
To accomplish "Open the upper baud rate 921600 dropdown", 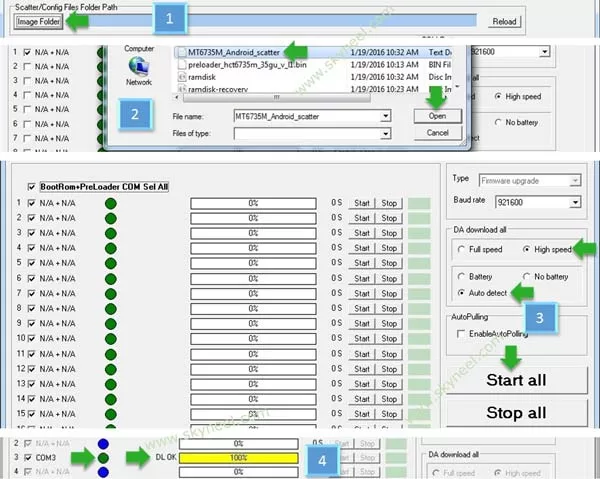I will (544, 52).
